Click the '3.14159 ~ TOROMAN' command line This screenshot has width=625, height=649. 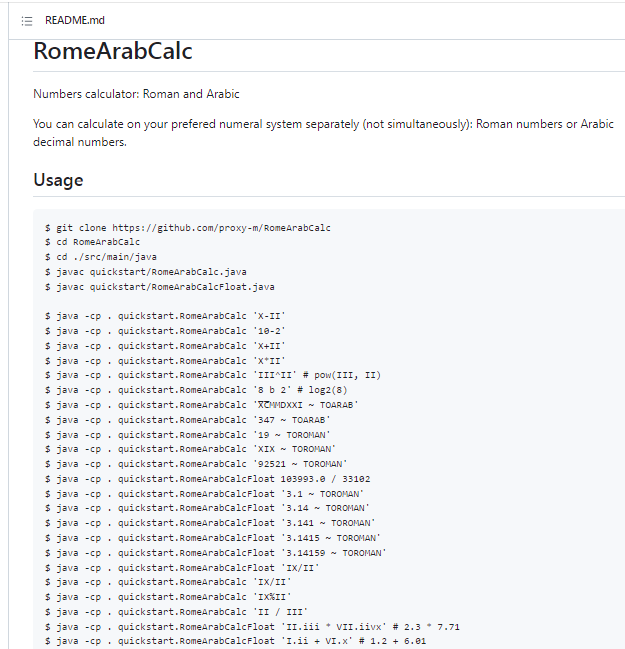(x=215, y=552)
